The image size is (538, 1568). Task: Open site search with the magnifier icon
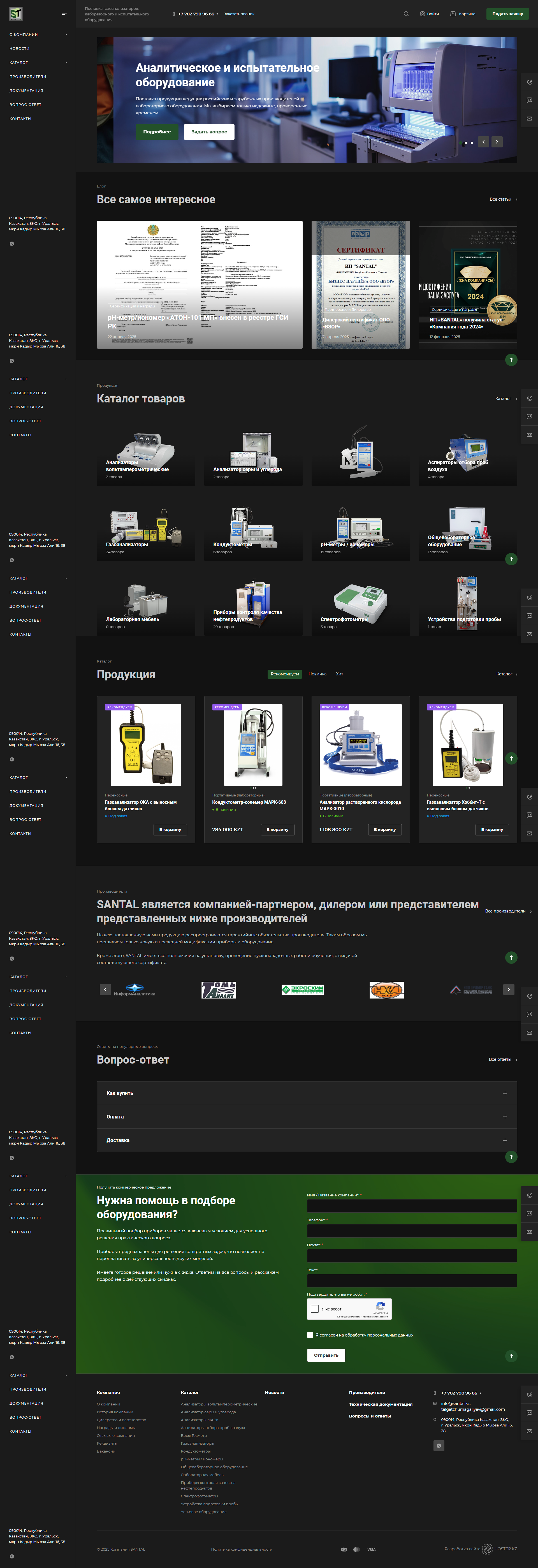tap(406, 13)
